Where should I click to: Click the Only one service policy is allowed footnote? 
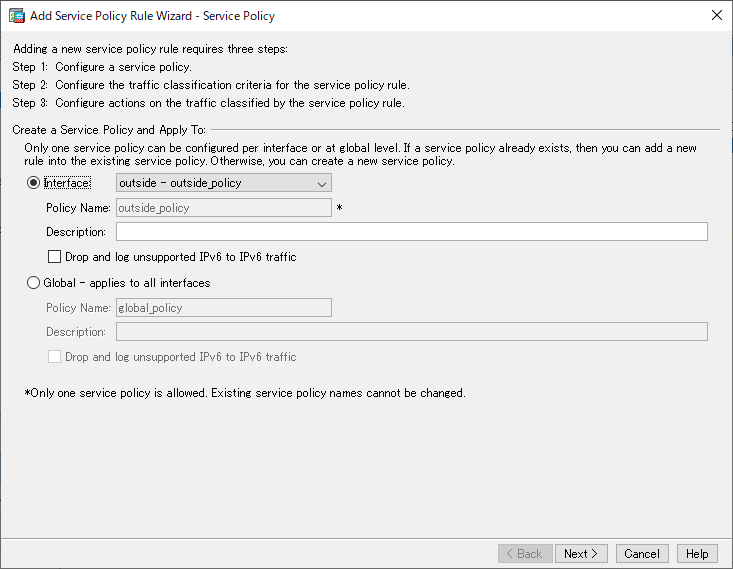click(245, 393)
